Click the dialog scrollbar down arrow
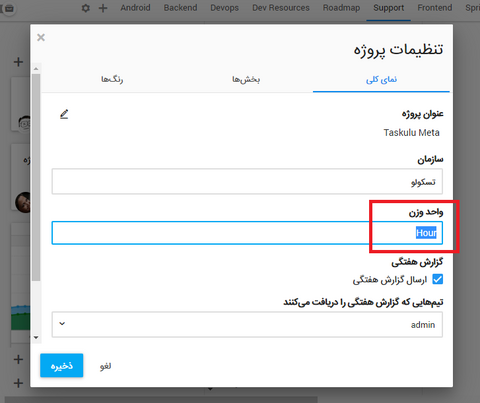Viewport: 480px width, 403px height. click(36, 337)
